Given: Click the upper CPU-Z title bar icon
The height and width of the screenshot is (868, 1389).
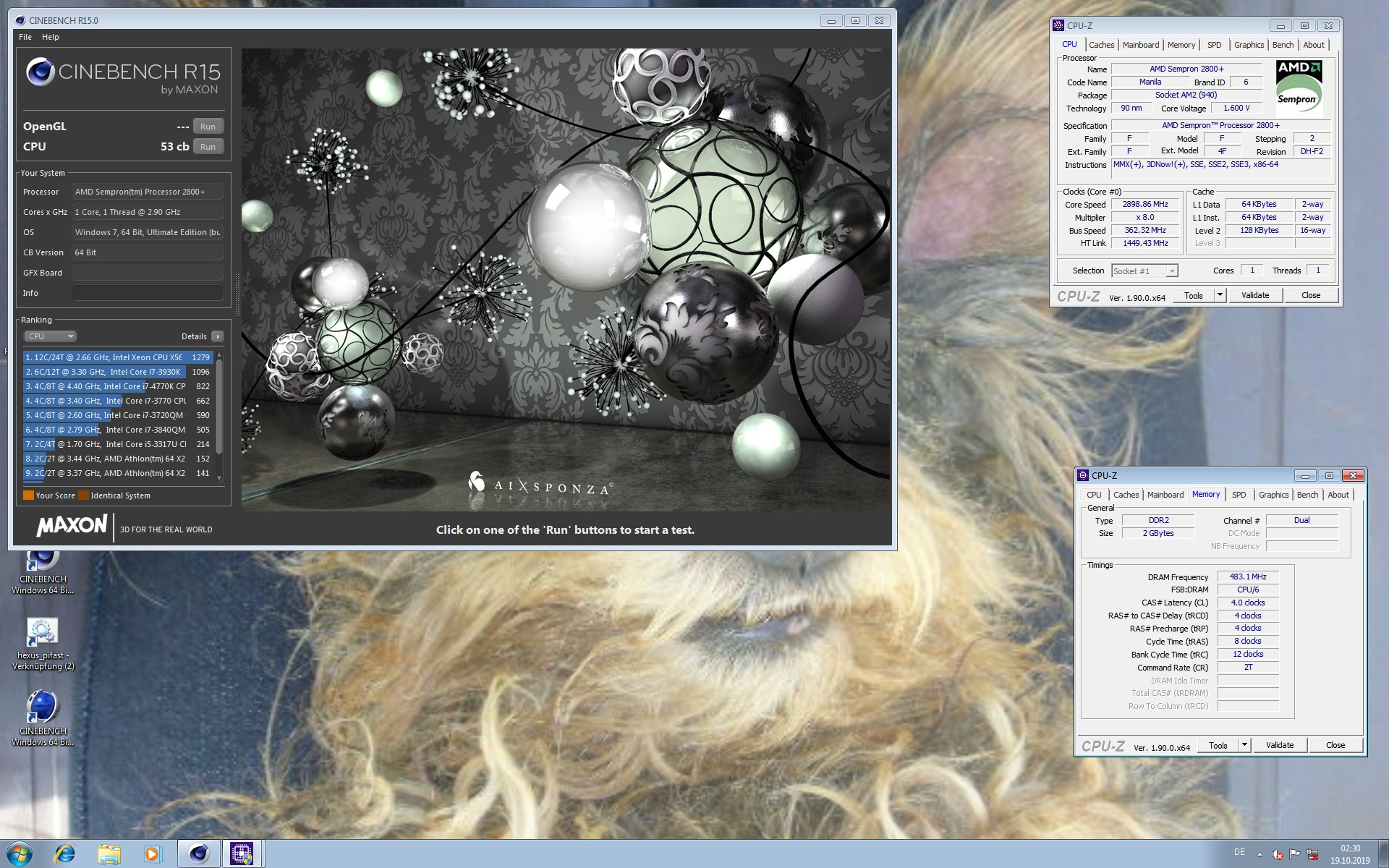Looking at the screenshot, I should click(x=1058, y=25).
